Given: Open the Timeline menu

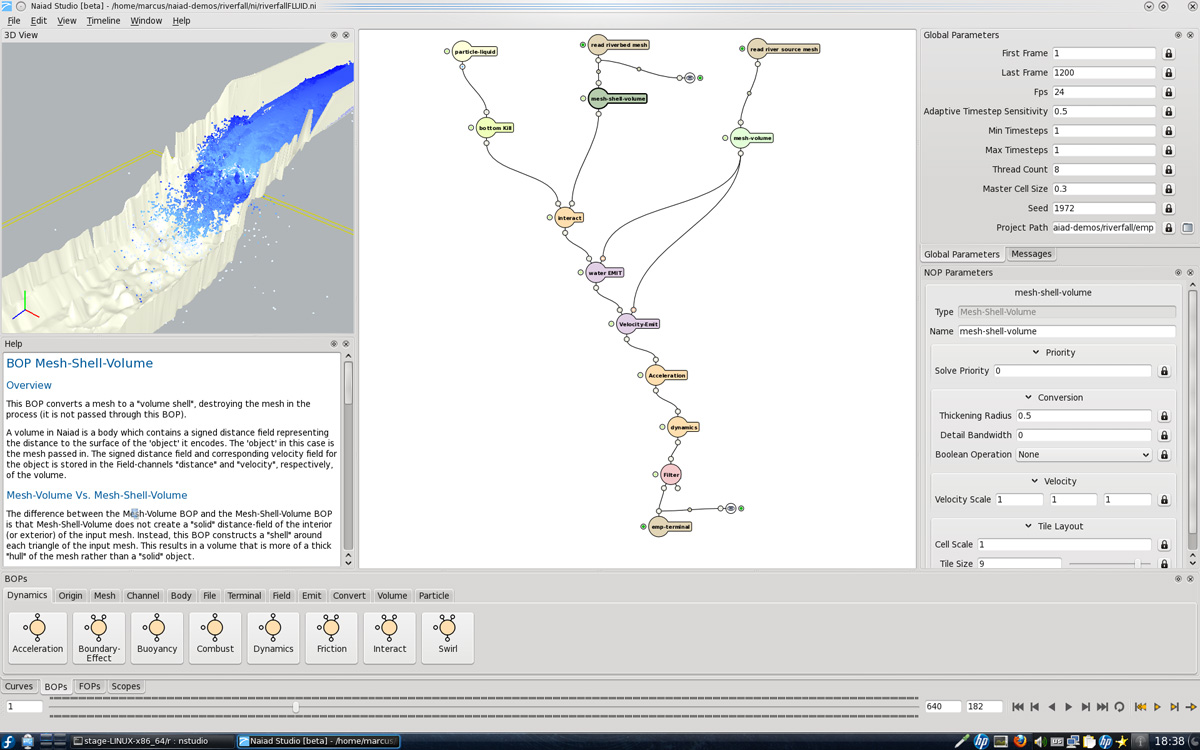Looking at the screenshot, I should [x=103, y=20].
